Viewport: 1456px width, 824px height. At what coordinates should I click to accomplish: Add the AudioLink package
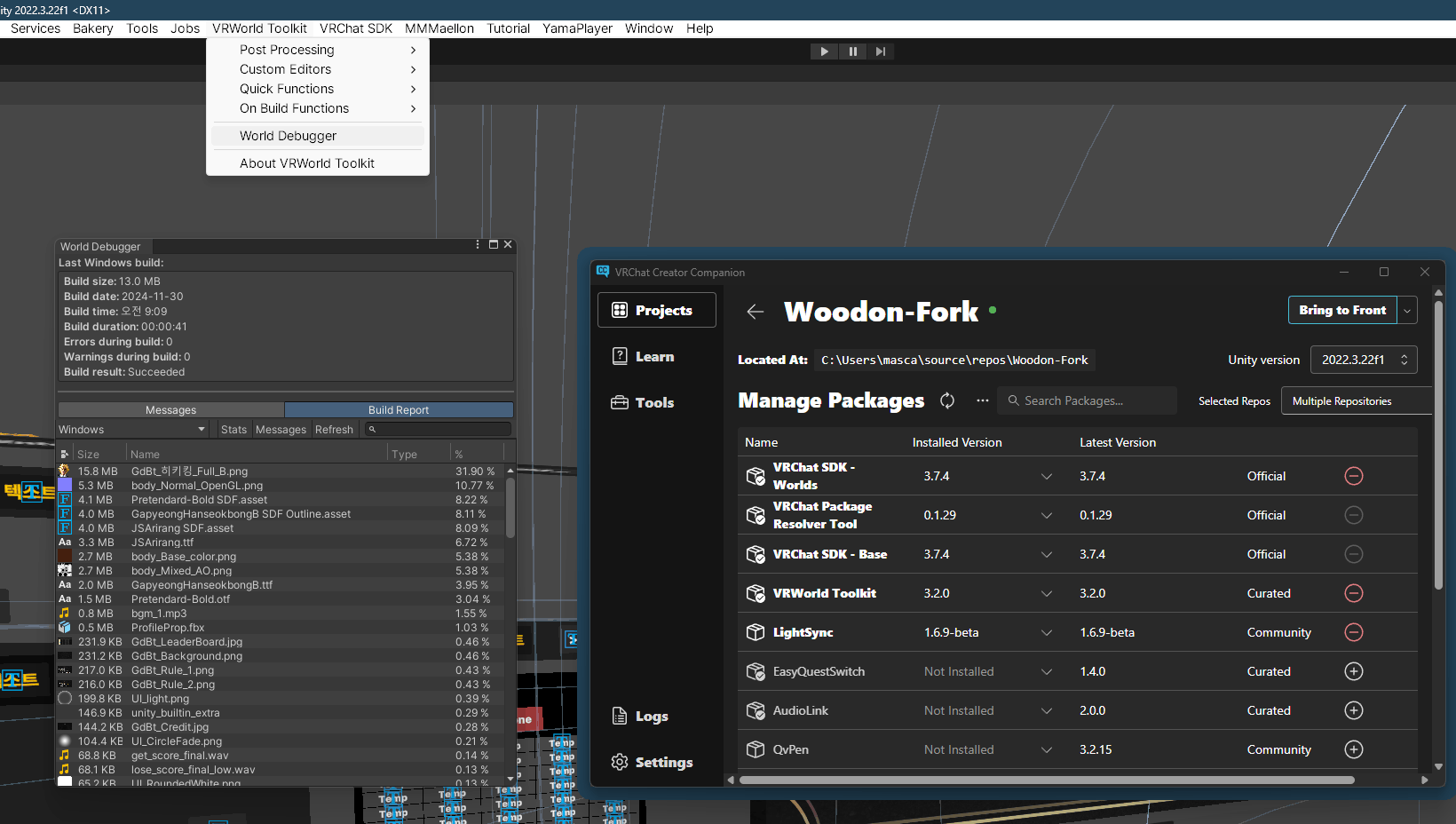tap(1354, 710)
